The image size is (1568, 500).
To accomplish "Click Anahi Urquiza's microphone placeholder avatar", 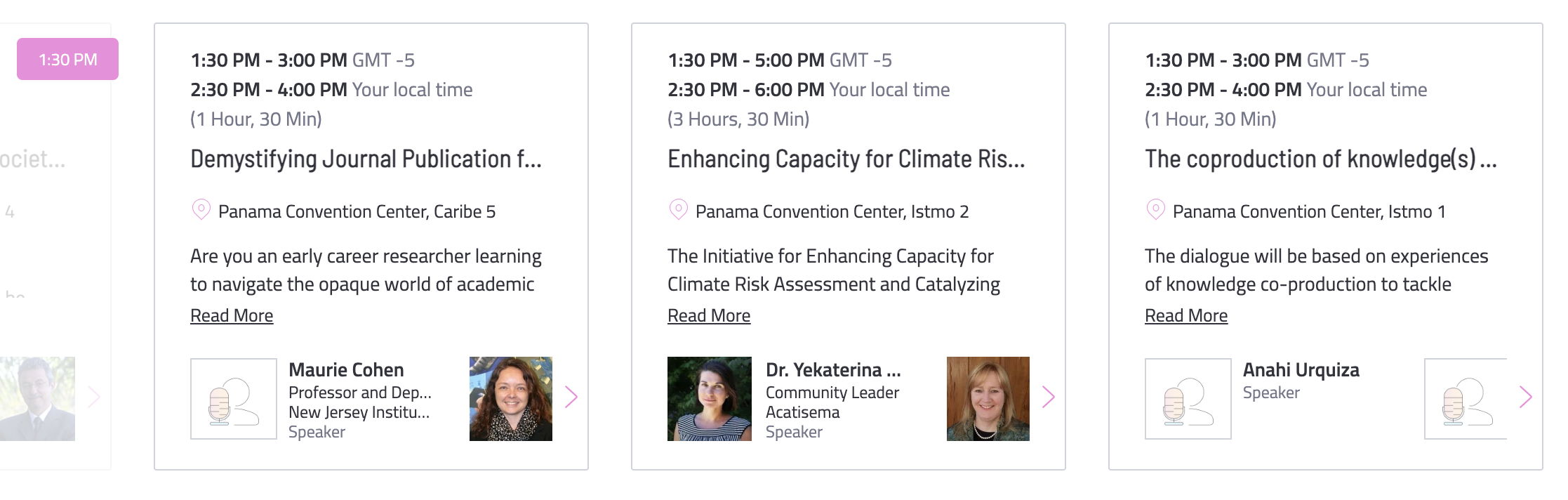I will [1188, 399].
